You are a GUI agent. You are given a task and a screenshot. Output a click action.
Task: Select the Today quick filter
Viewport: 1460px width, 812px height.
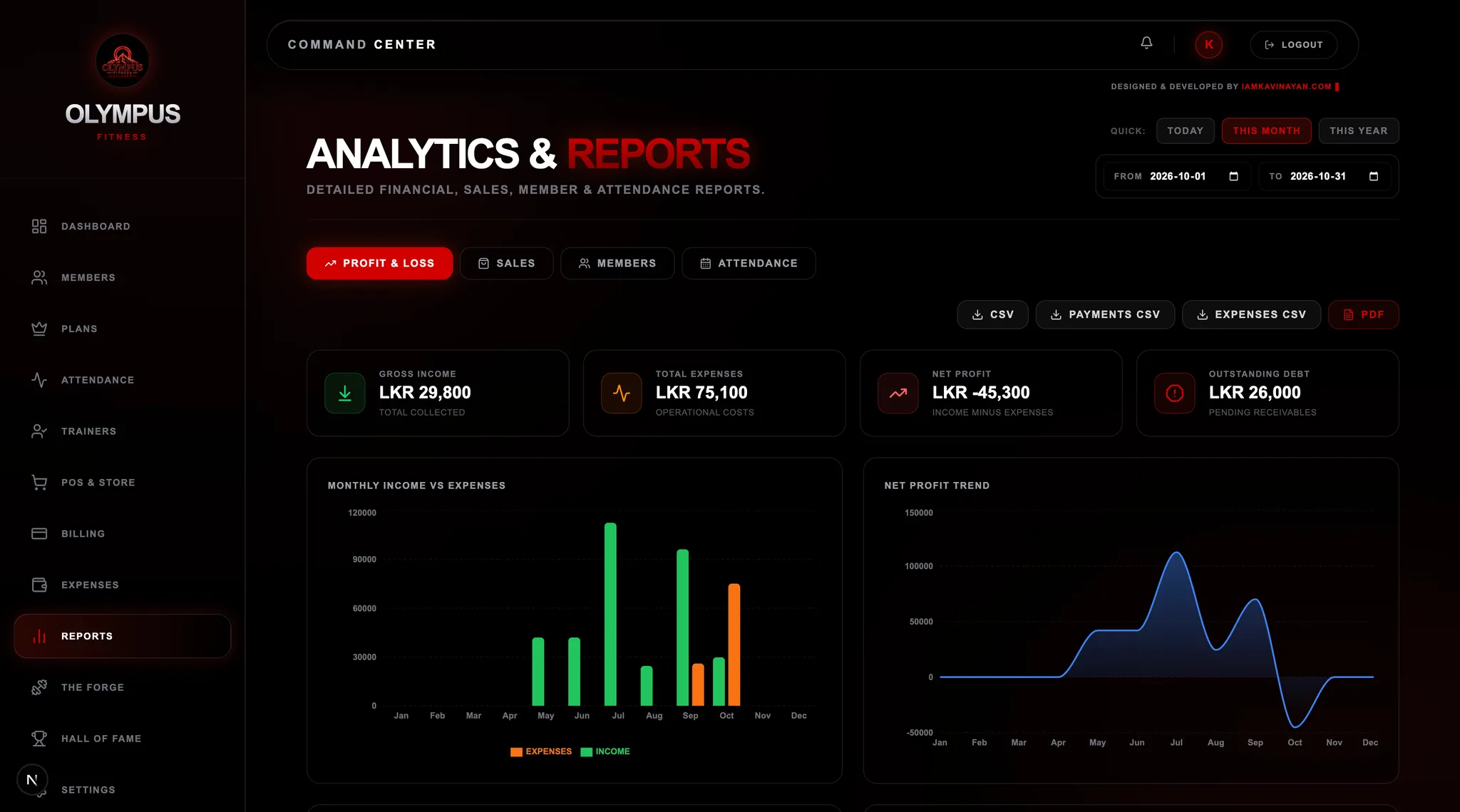click(x=1185, y=130)
